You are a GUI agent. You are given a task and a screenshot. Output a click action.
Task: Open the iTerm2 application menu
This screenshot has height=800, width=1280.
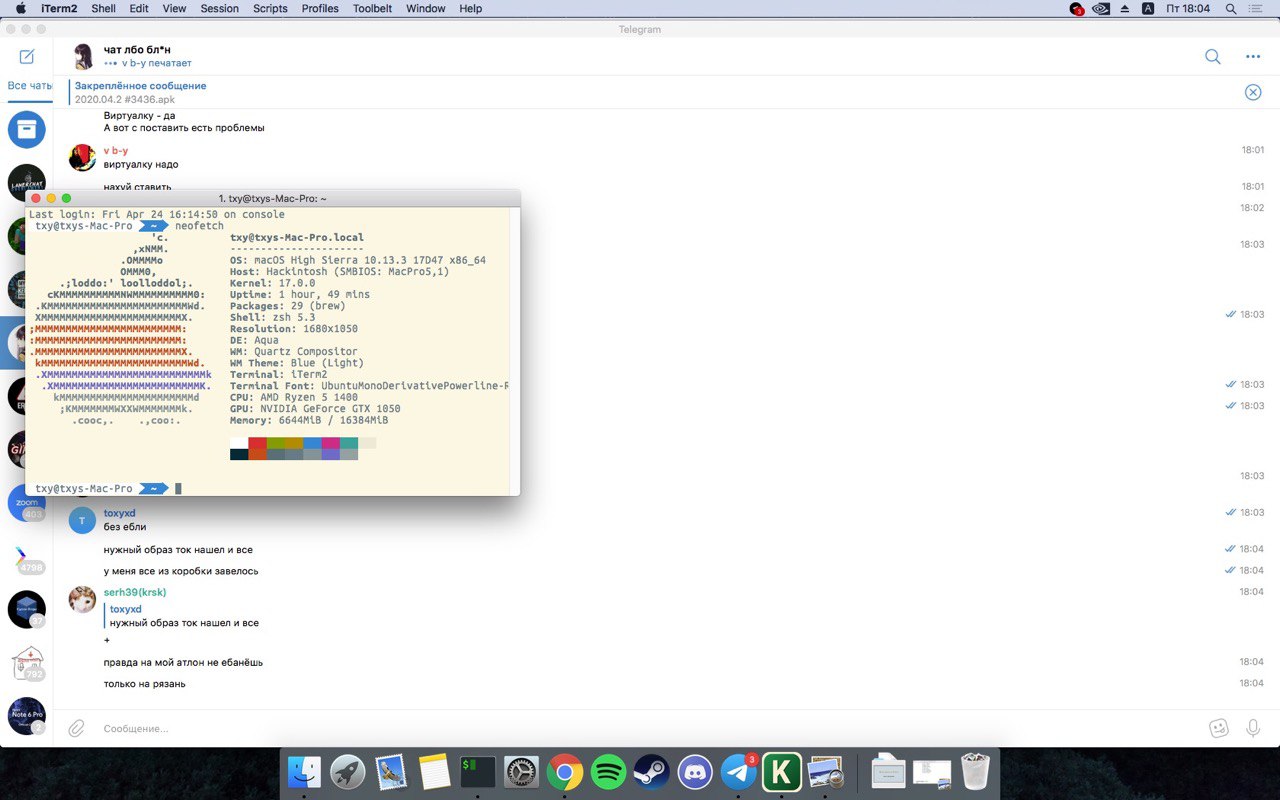tap(59, 8)
